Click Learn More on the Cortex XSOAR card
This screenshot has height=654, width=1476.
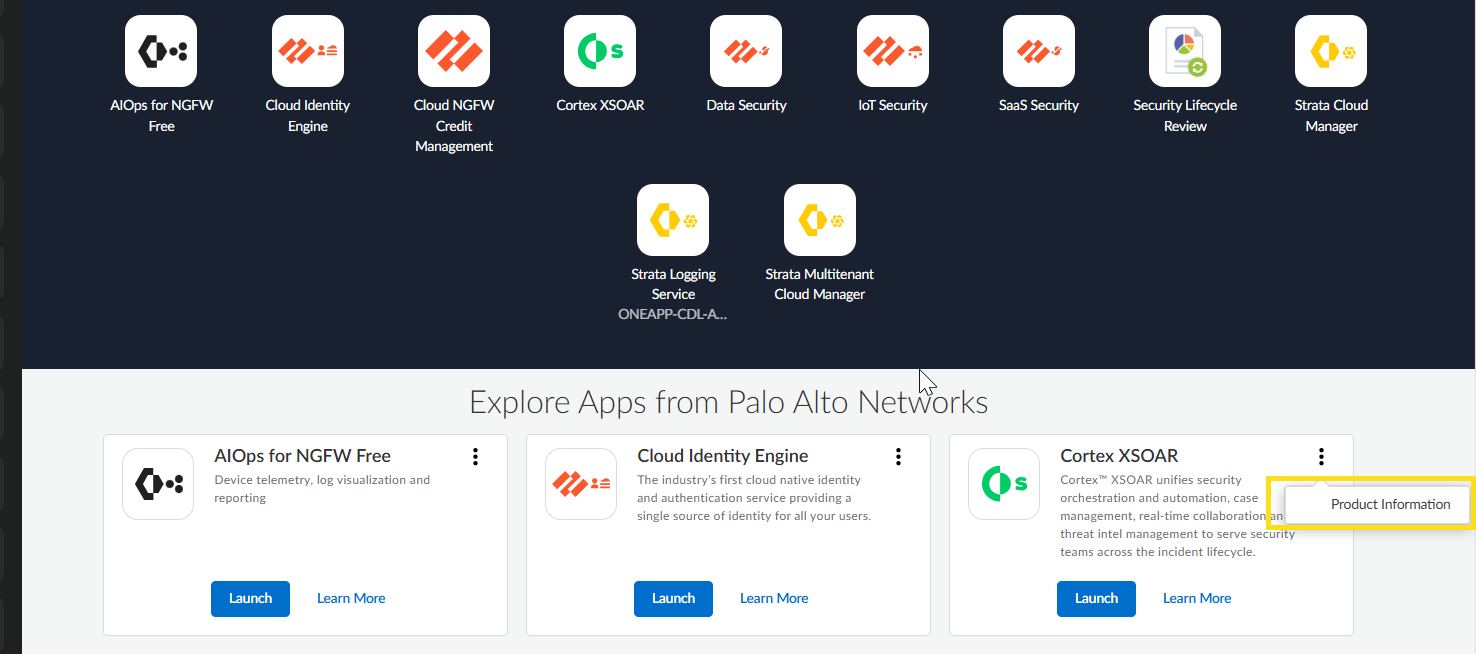[x=1197, y=598]
